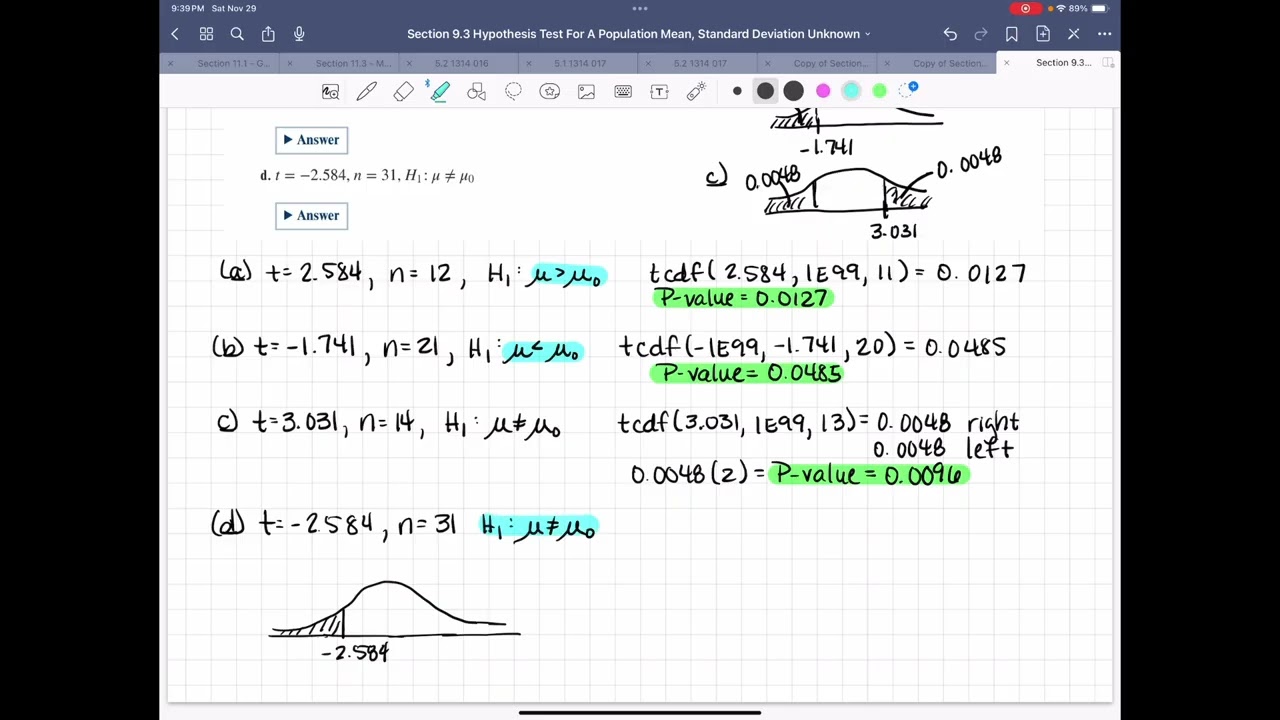Tap the printed problem d text line

[x=367, y=176]
